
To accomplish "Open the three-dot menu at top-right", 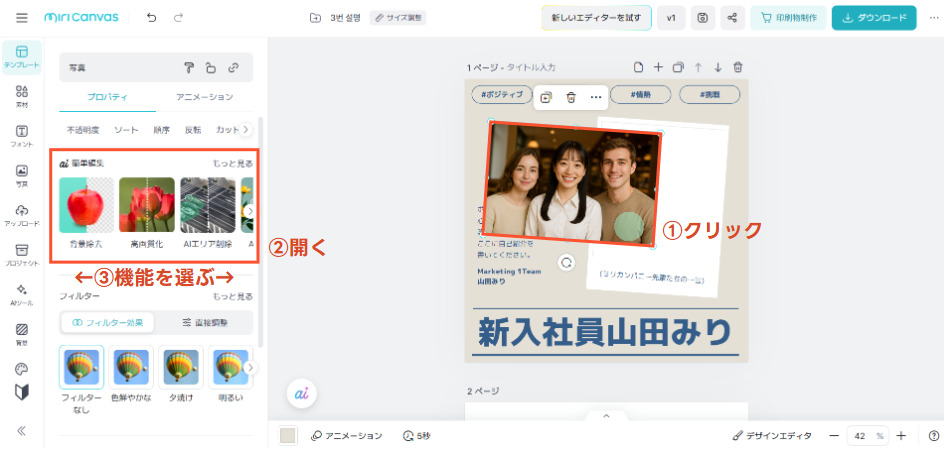I will click(x=934, y=18).
